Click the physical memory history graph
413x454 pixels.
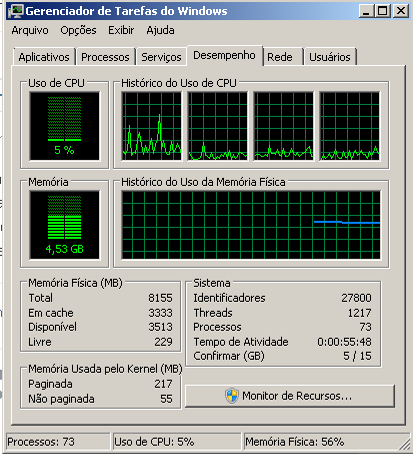251,225
